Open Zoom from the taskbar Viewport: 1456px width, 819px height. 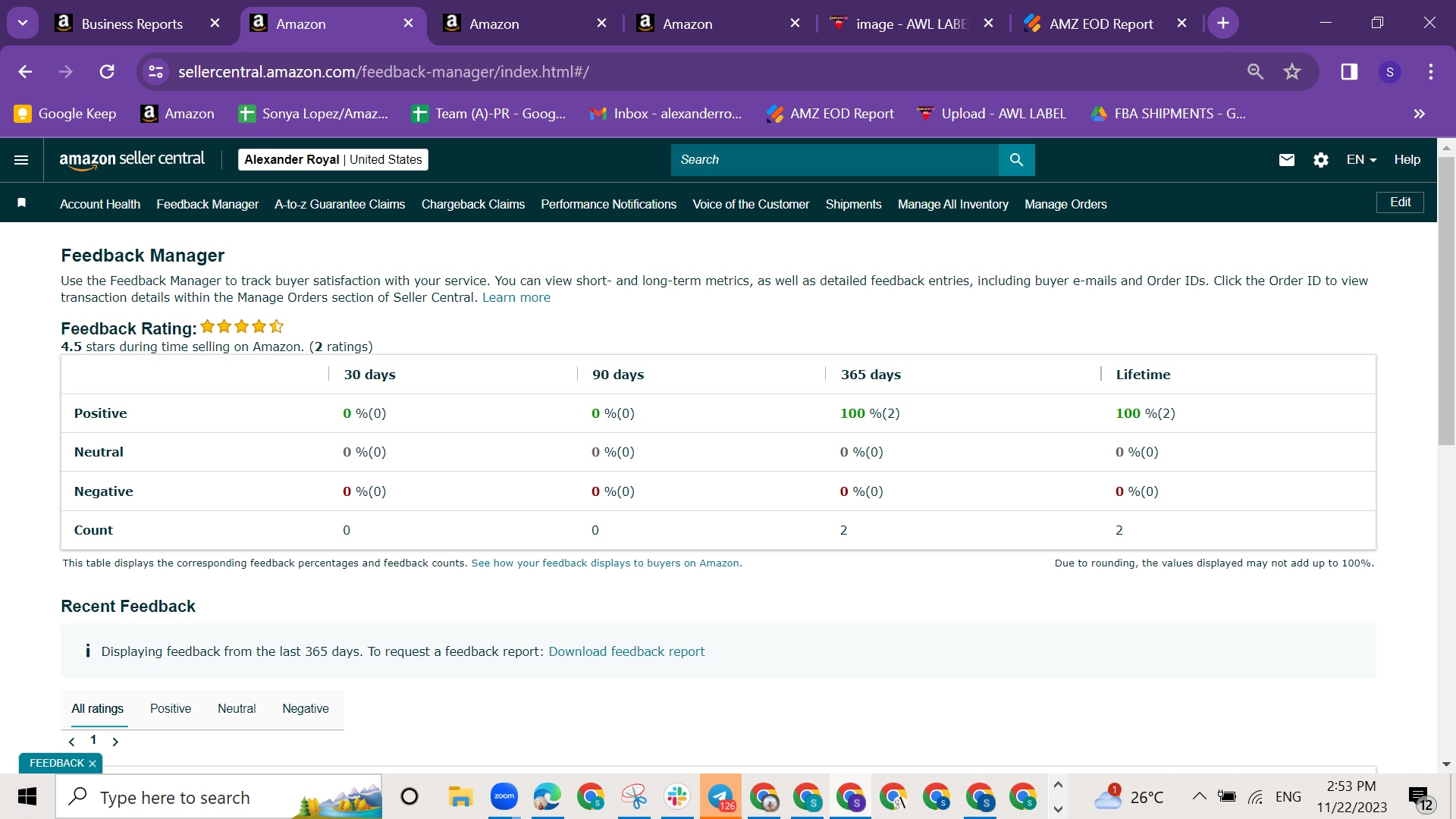click(504, 796)
